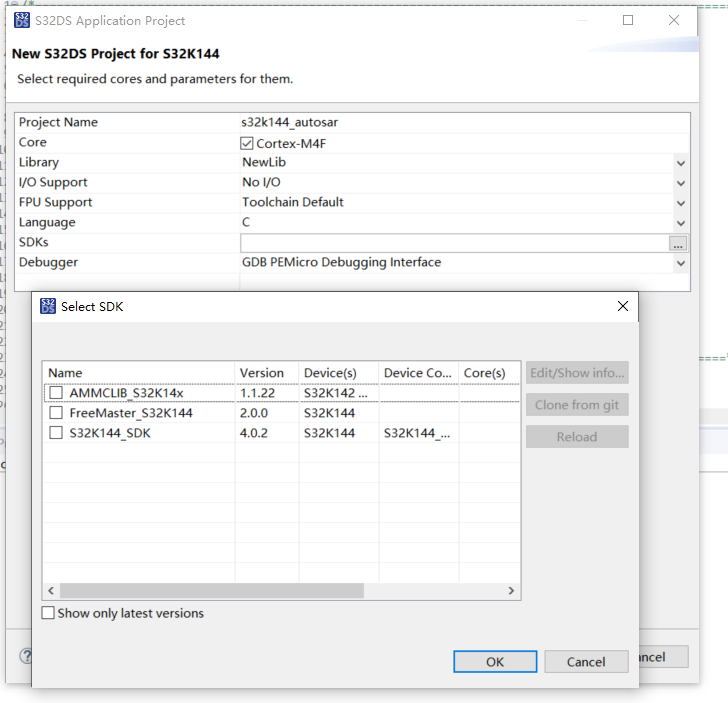Viewport: 728px width, 703px height.
Task: Expand the I/O Support dropdown
Action: tap(680, 183)
